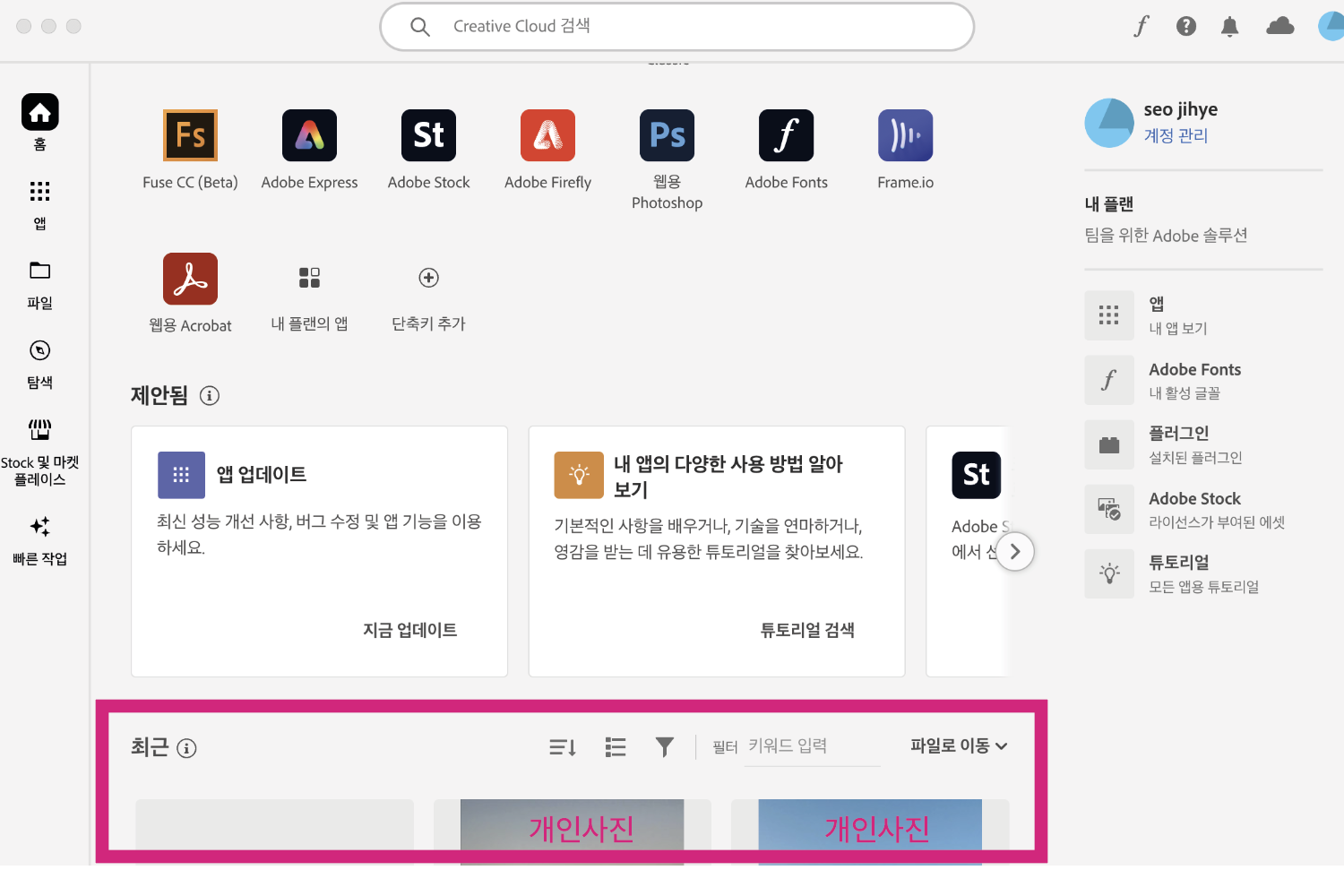Switch 최근 view to list layout

click(616, 745)
